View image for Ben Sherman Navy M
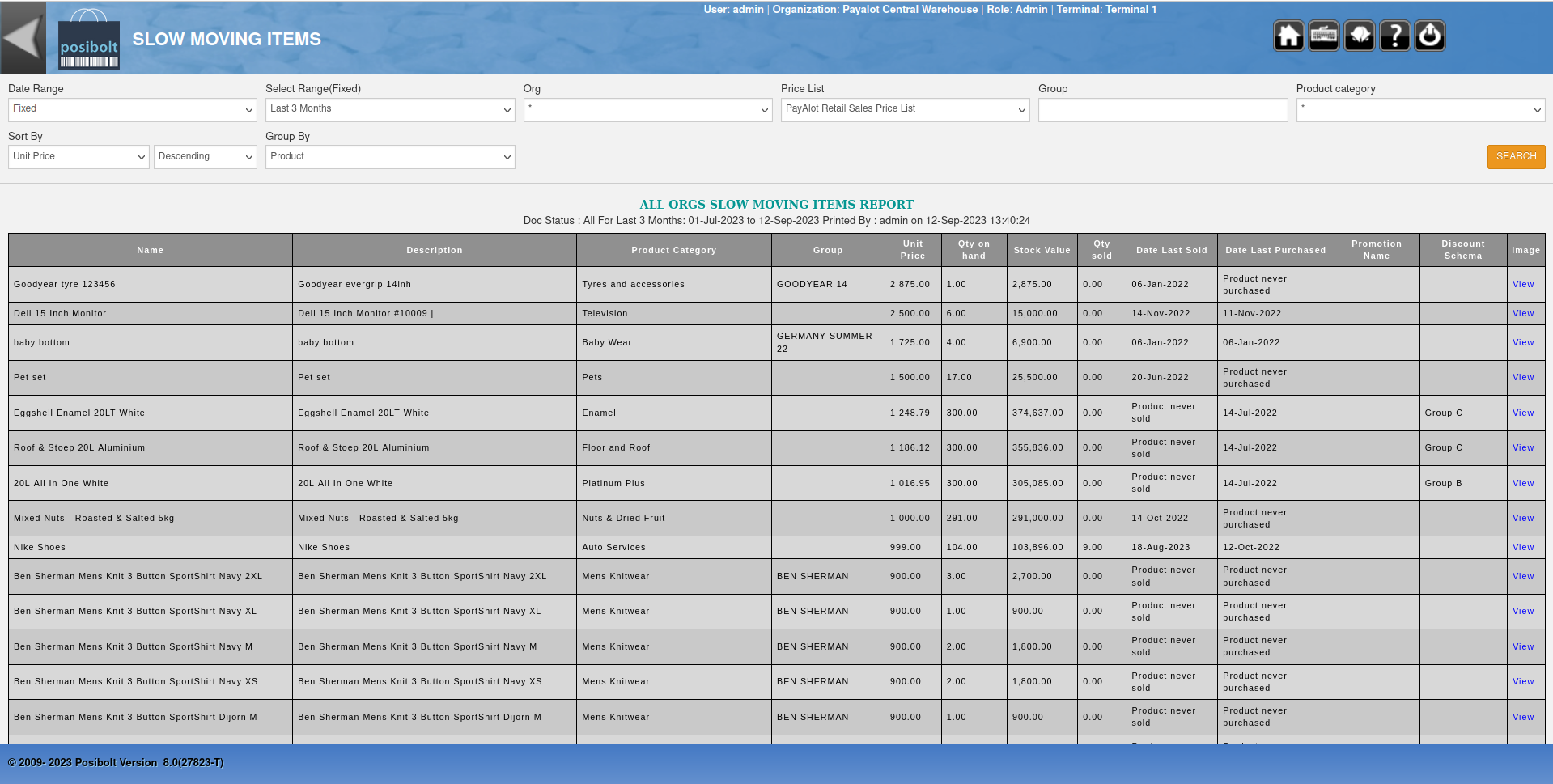This screenshot has width=1553, height=784. pyautogui.click(x=1523, y=647)
